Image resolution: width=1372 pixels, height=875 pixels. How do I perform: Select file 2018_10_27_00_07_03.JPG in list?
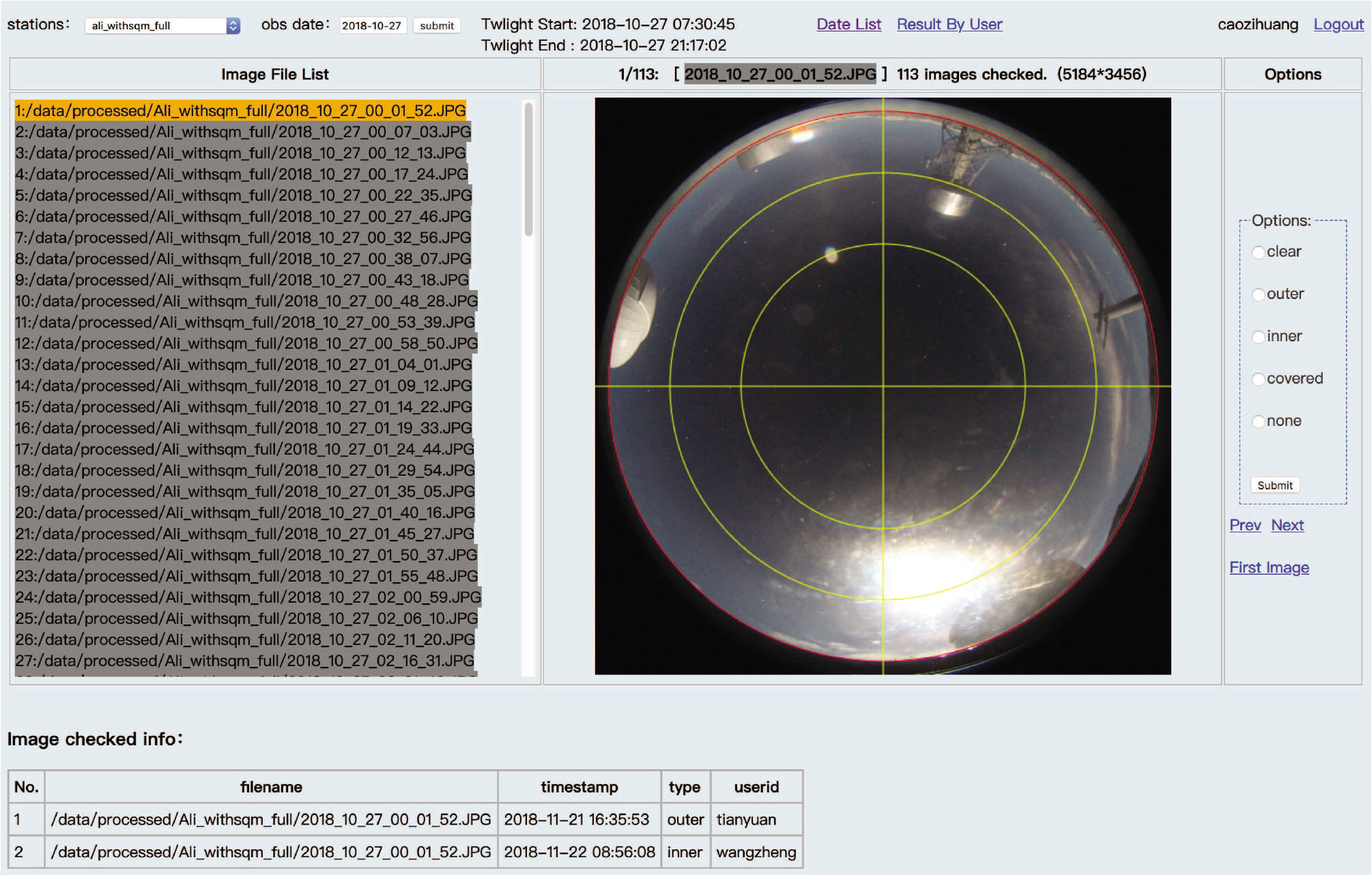point(243,132)
